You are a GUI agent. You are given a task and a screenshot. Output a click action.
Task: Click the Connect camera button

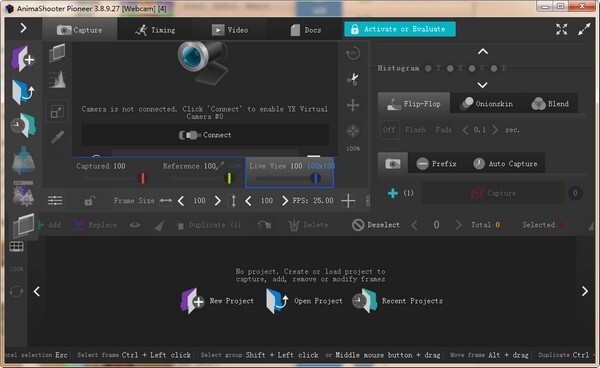205,135
